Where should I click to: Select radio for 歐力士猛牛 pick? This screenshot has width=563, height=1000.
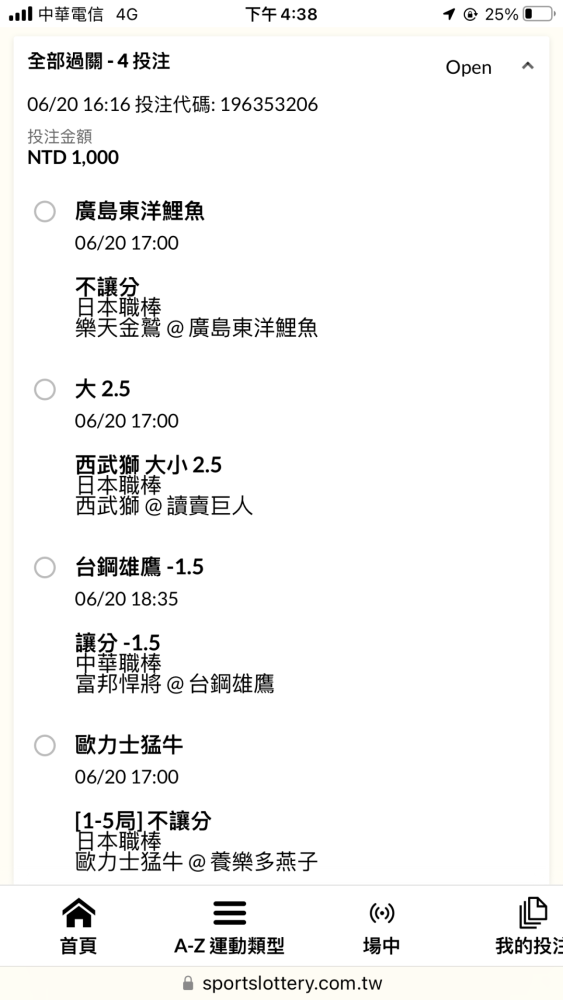point(45,745)
